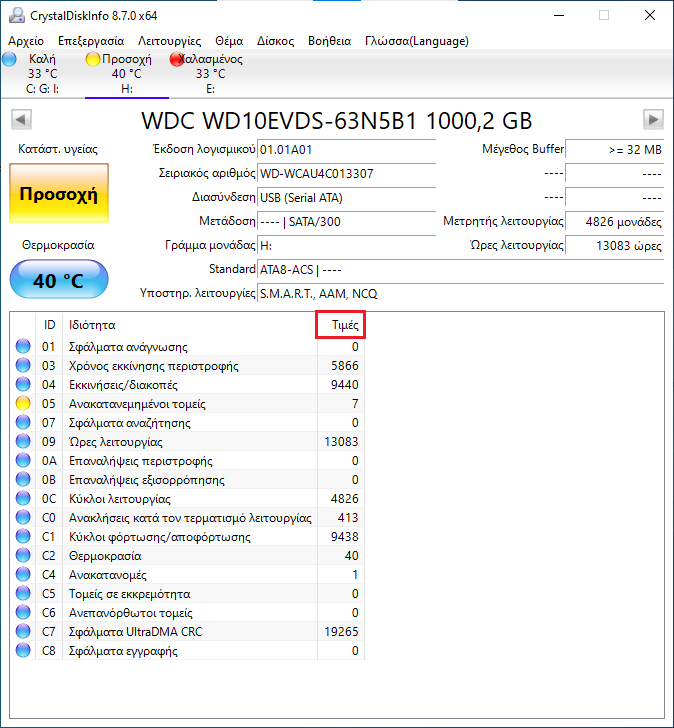Click the value 413 in row C0
674x728 pixels.
tap(348, 518)
